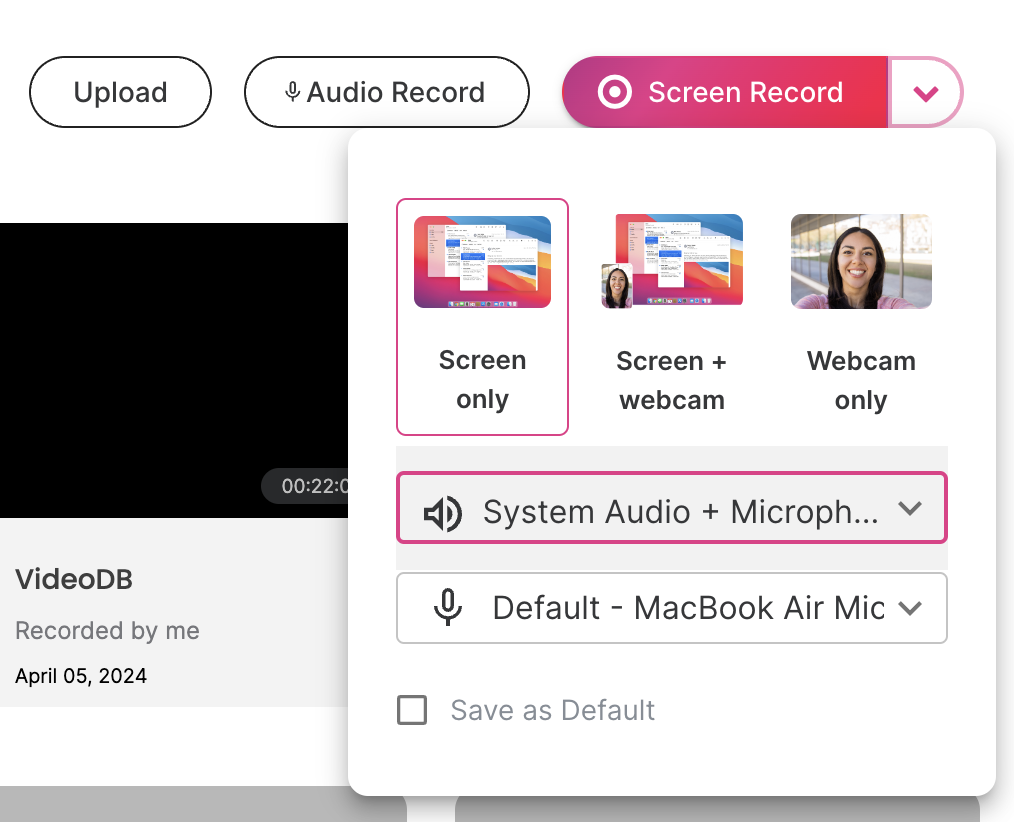The image size is (1014, 822).
Task: Click the Screen + webcam preview image
Action: pos(671,258)
